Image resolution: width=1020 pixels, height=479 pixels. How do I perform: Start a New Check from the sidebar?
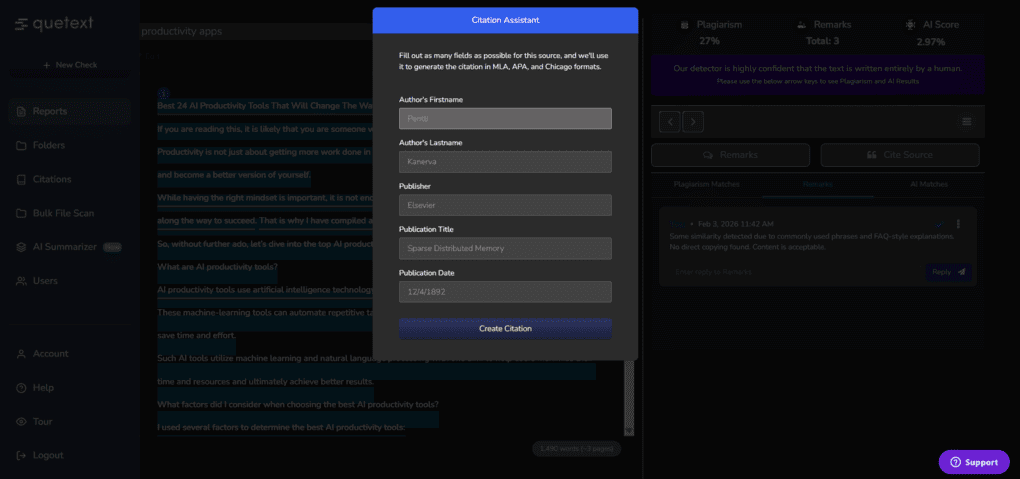pos(70,65)
